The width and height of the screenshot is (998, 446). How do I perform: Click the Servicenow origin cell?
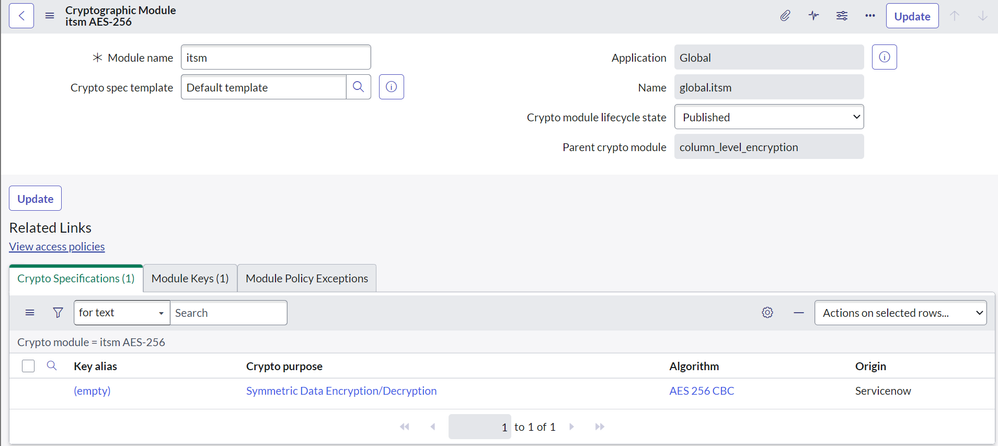click(883, 391)
